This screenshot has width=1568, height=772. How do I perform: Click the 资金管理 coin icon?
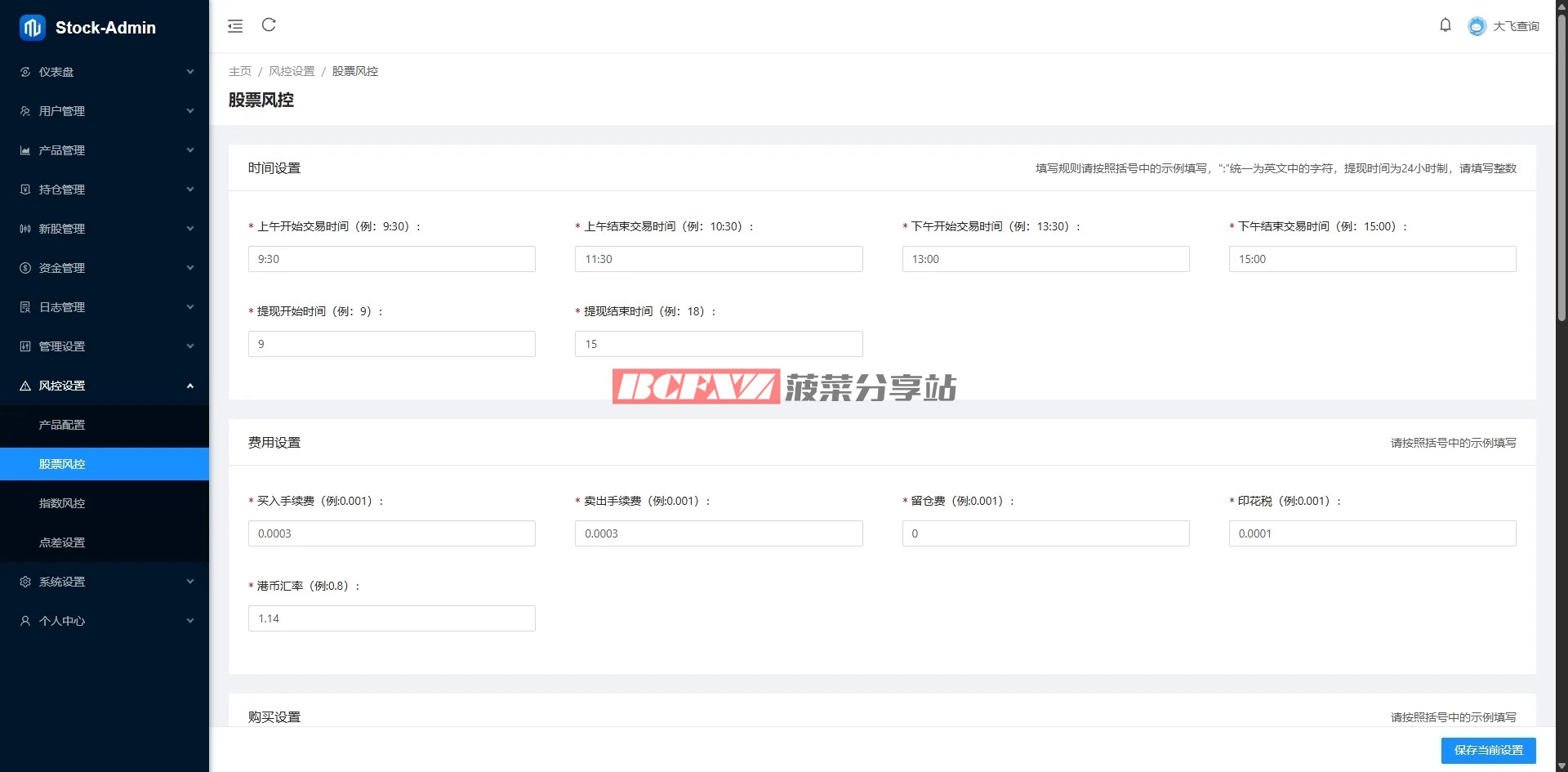25,268
